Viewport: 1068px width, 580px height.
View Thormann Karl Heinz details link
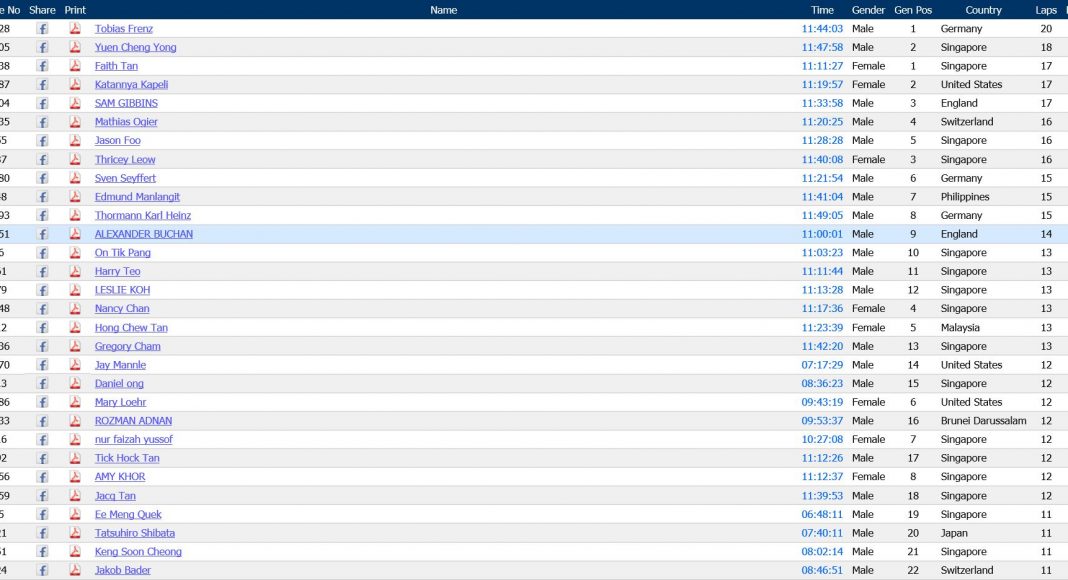[x=142, y=215]
